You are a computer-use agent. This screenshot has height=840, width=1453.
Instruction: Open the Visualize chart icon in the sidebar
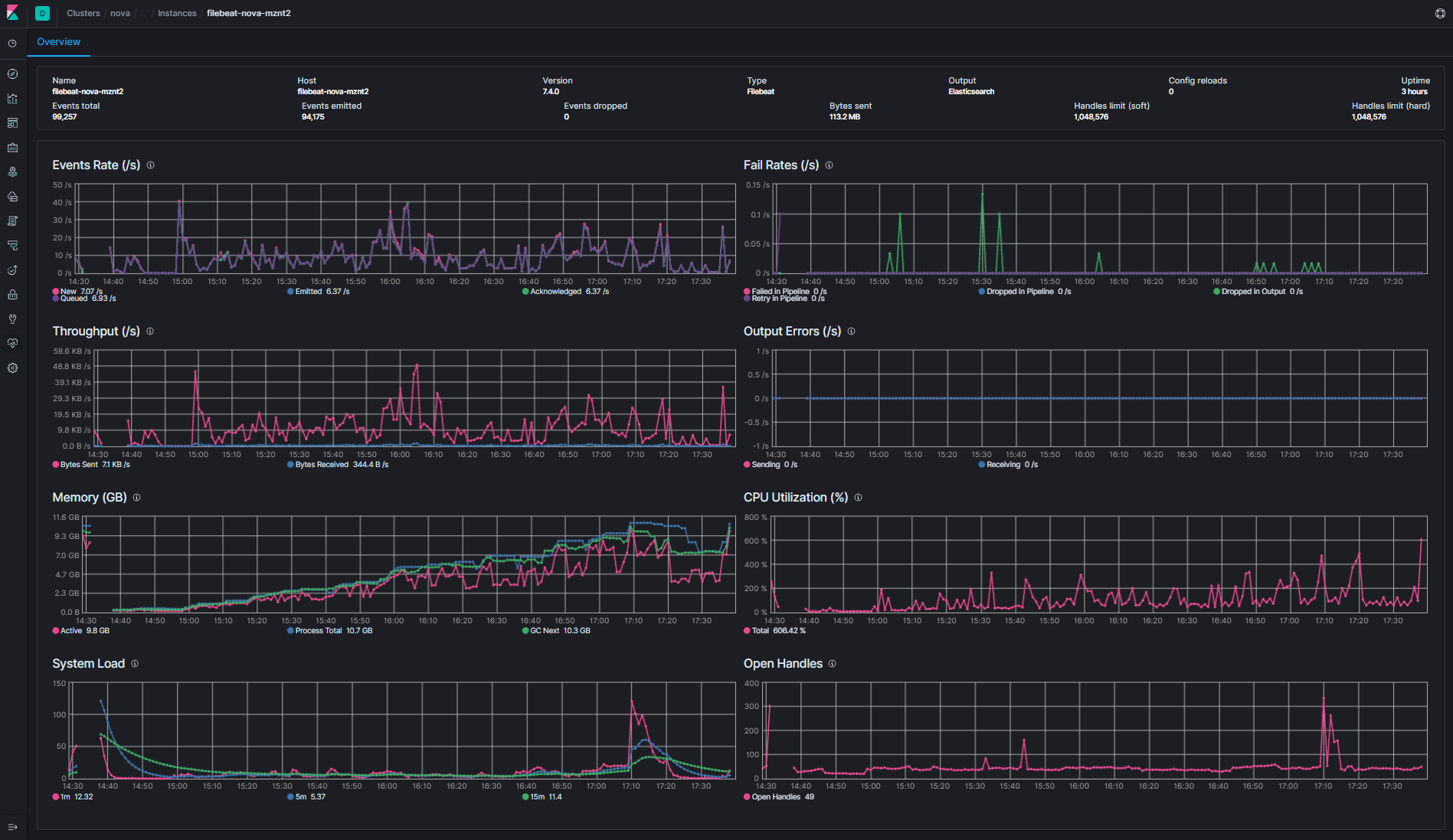(x=12, y=99)
